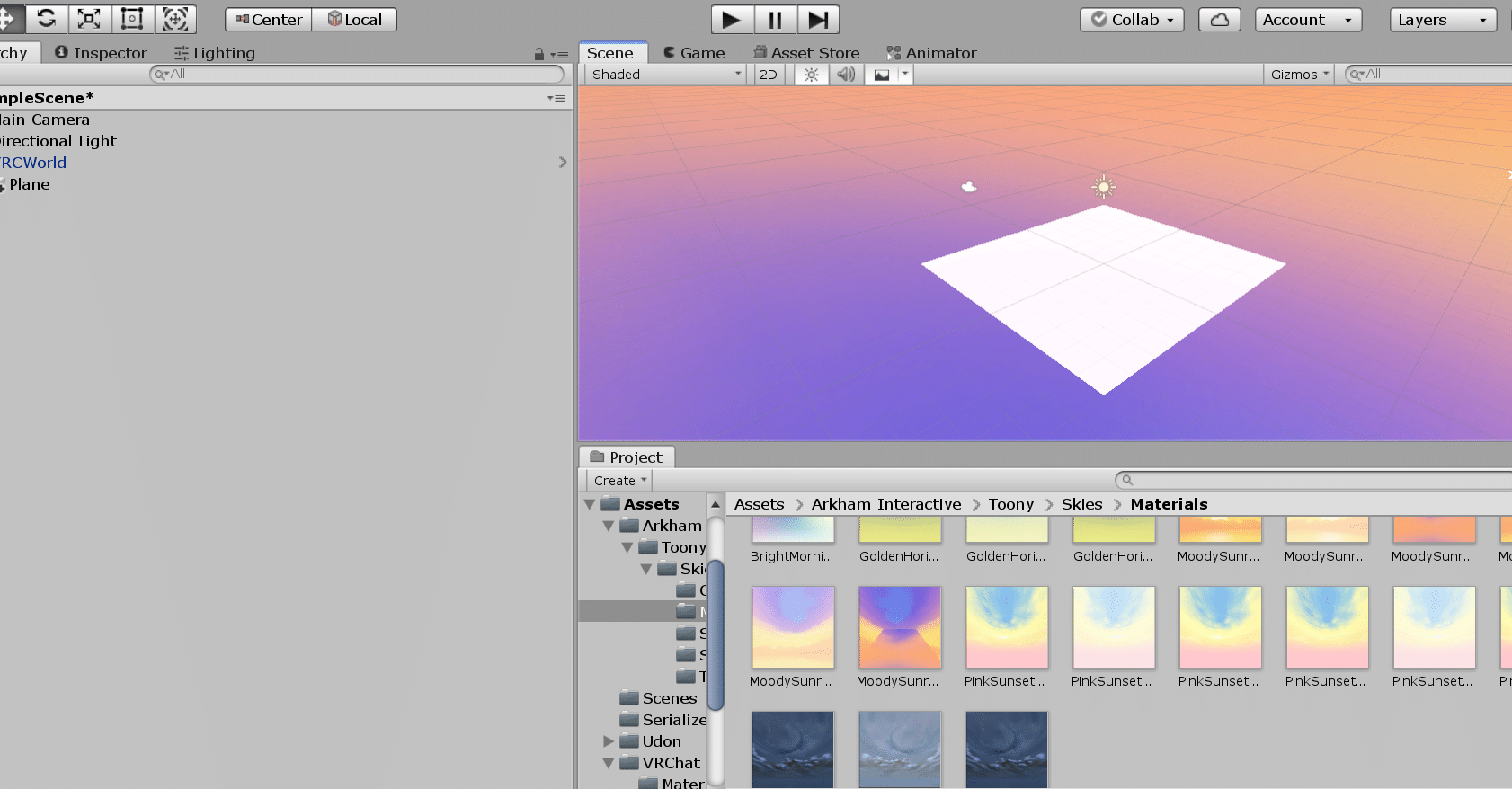Switch to the Game tab
Image resolution: width=1512 pixels, height=789 pixels.
(x=694, y=53)
